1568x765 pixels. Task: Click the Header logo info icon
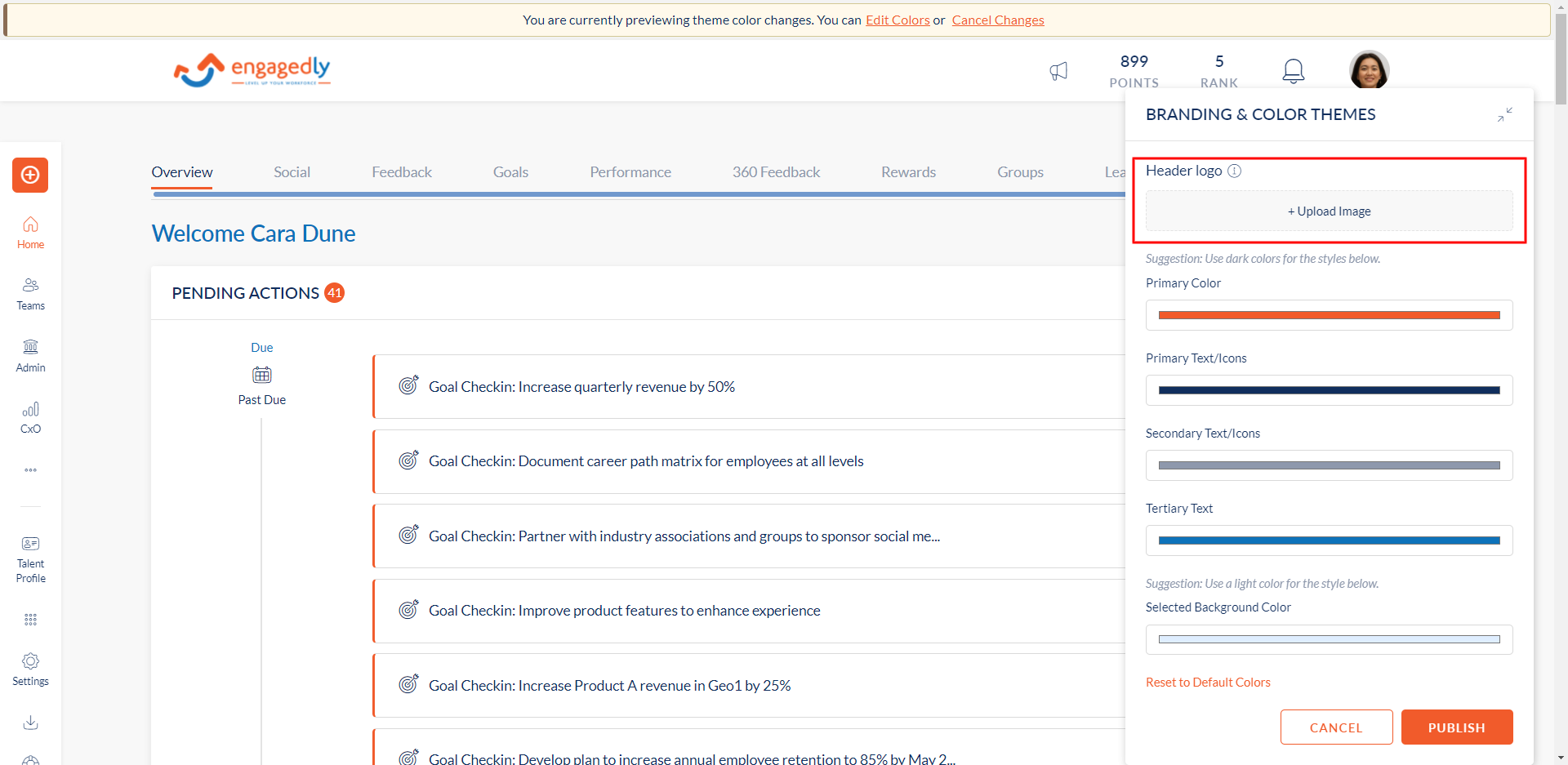click(1235, 171)
